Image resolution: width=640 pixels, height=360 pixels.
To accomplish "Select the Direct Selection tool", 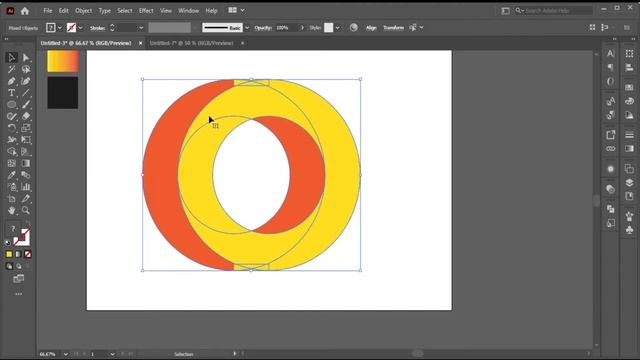I will click(26, 58).
